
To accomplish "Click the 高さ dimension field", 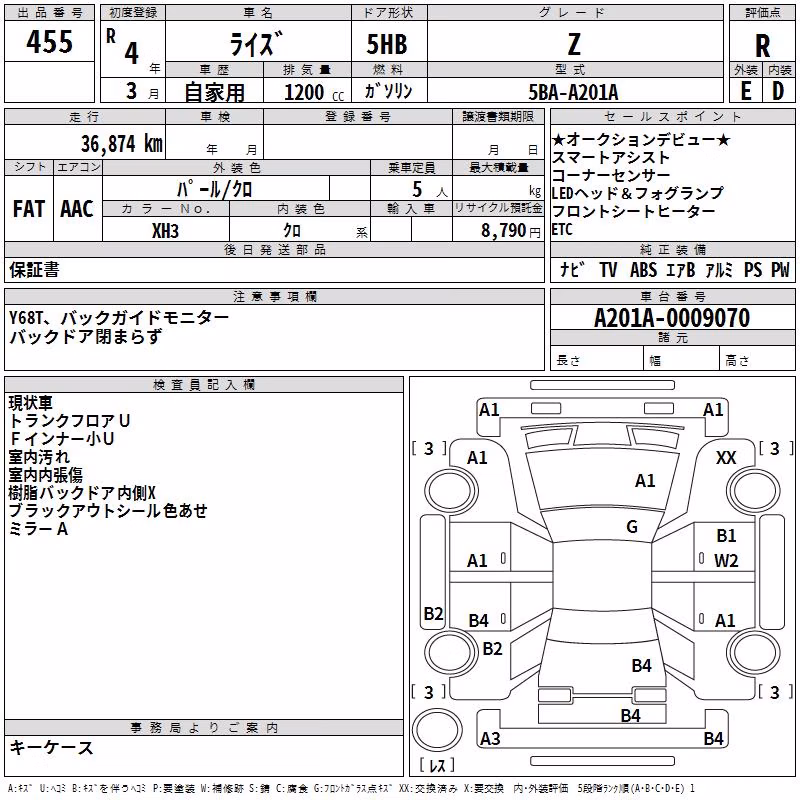I will [758, 360].
